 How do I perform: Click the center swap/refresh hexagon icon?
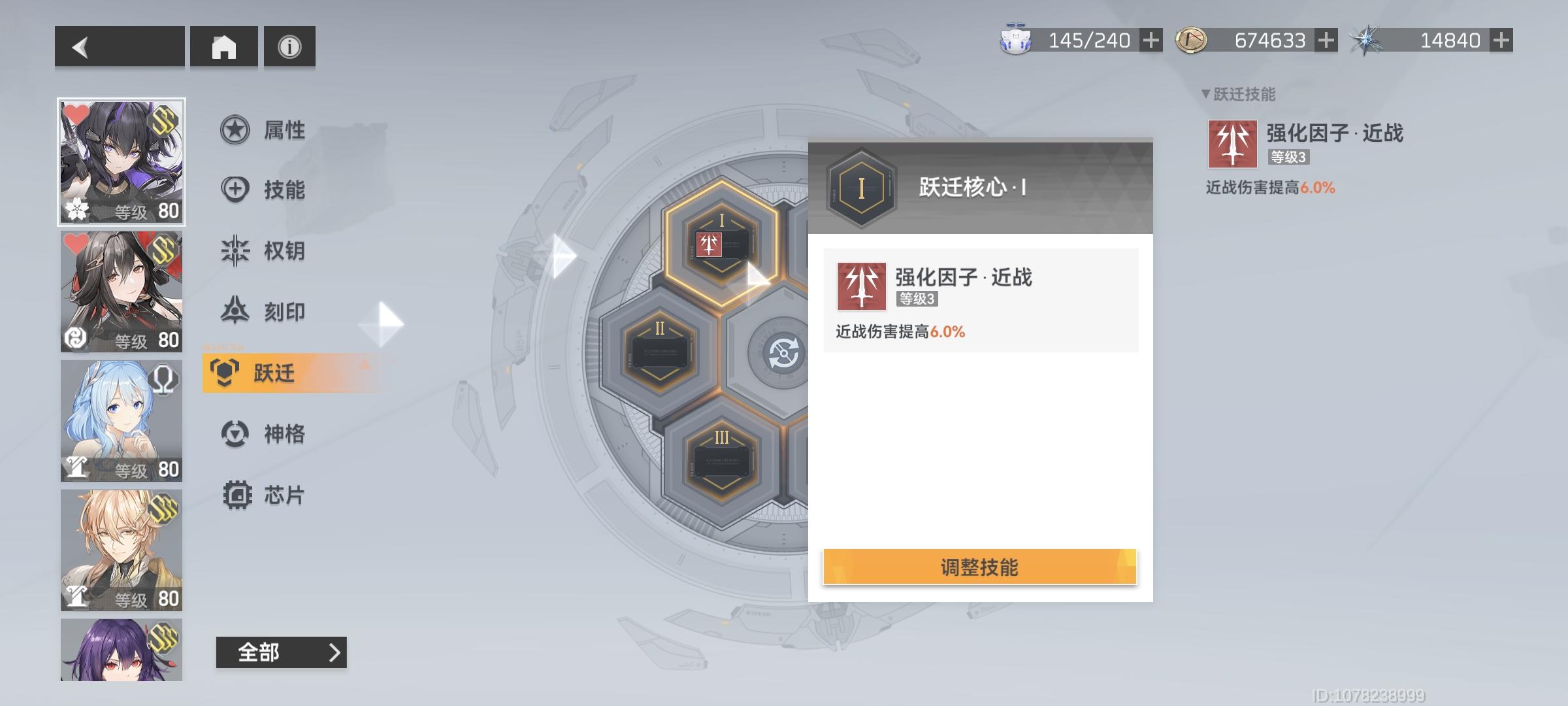coord(783,353)
